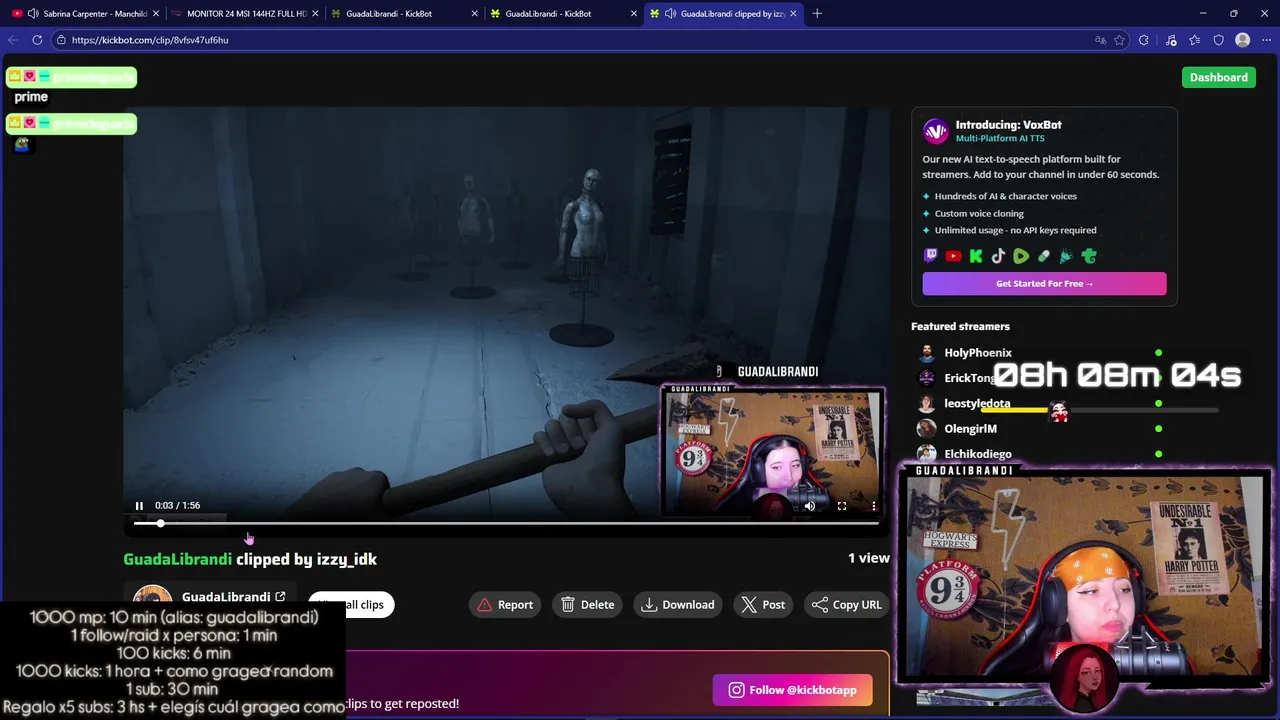Viewport: 1280px width, 720px height.
Task: Open the video player's three-dot options
Action: click(x=874, y=506)
